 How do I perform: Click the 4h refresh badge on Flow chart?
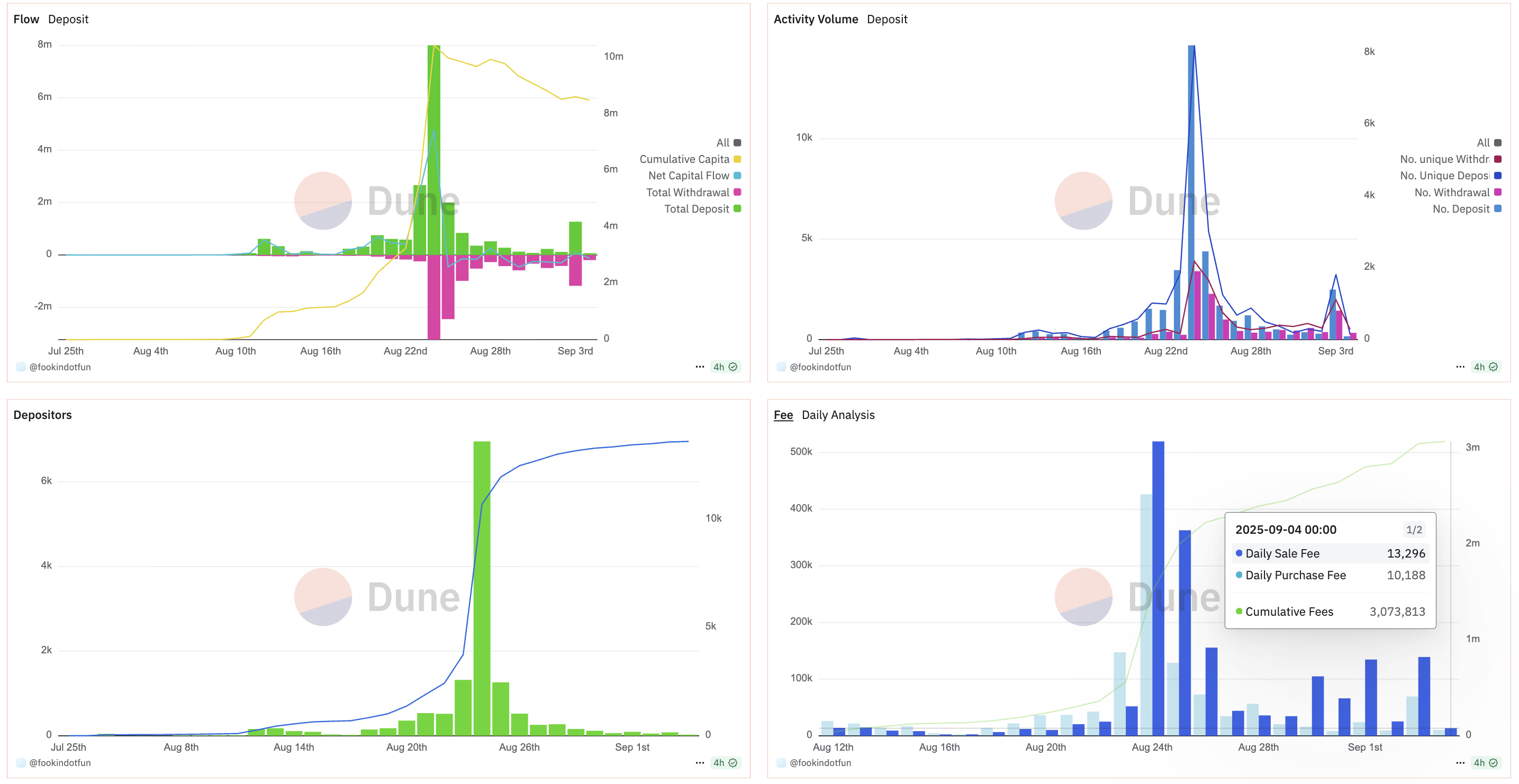click(x=725, y=367)
